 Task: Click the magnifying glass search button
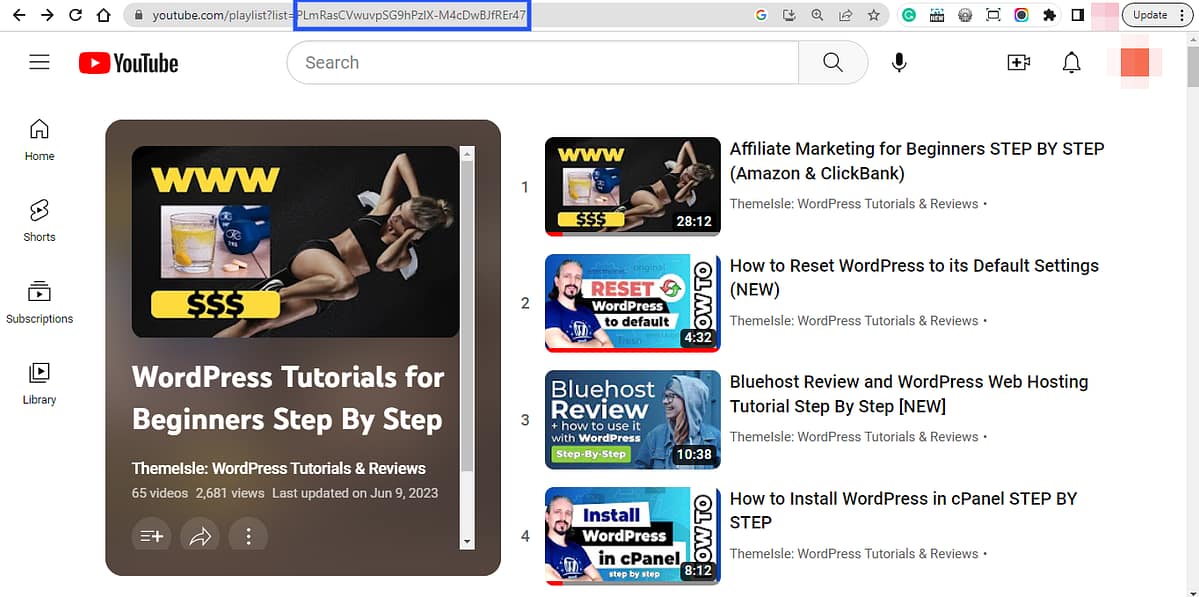(833, 62)
